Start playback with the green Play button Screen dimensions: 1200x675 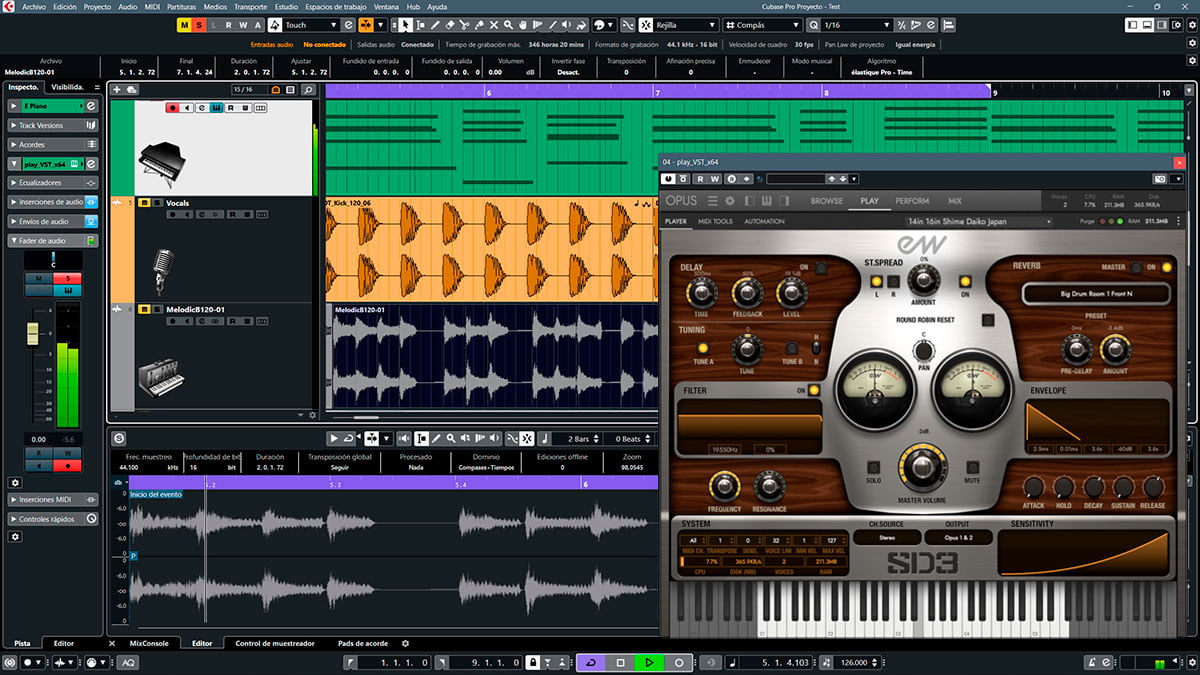point(649,662)
